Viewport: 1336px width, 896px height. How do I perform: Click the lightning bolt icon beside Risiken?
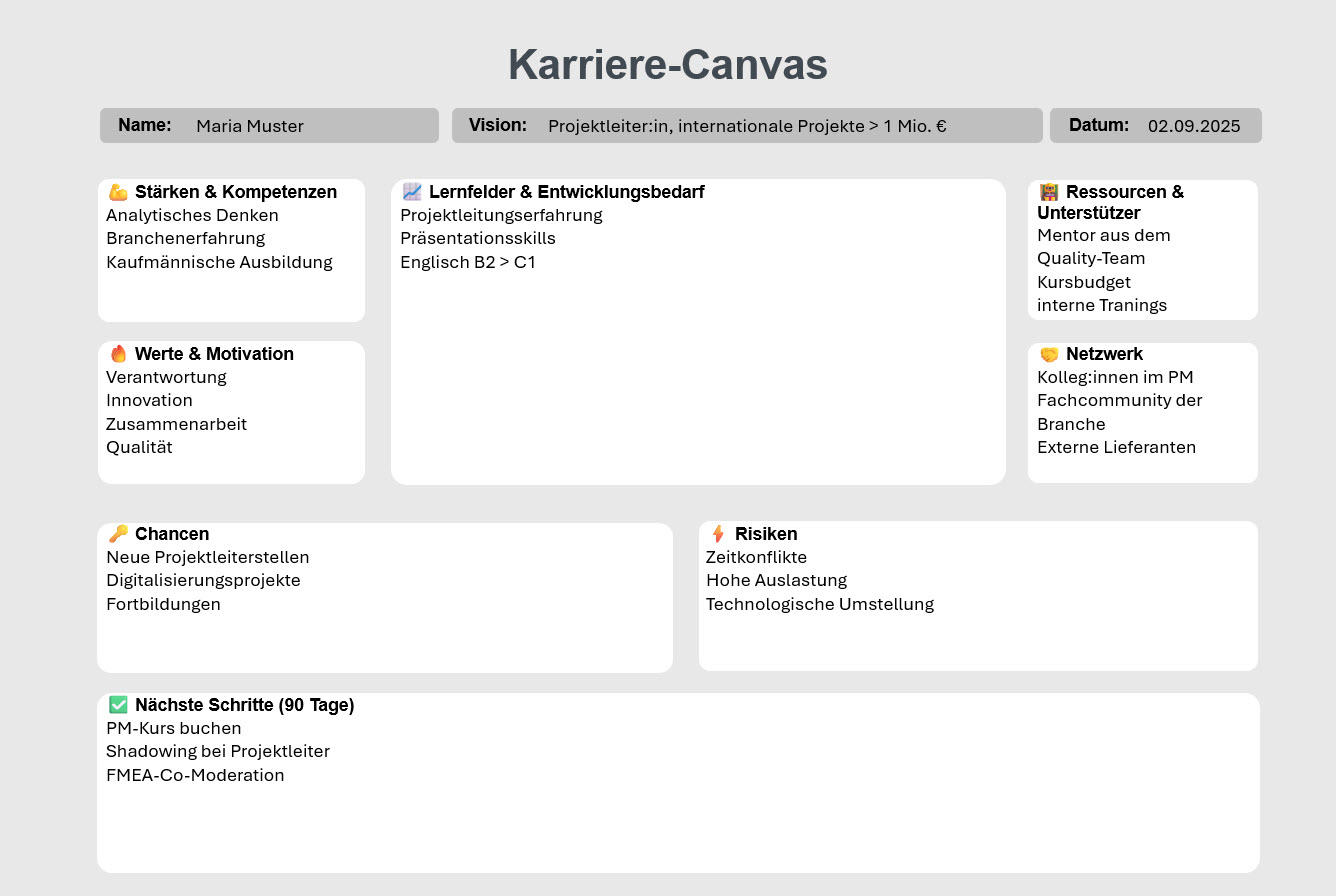(717, 534)
